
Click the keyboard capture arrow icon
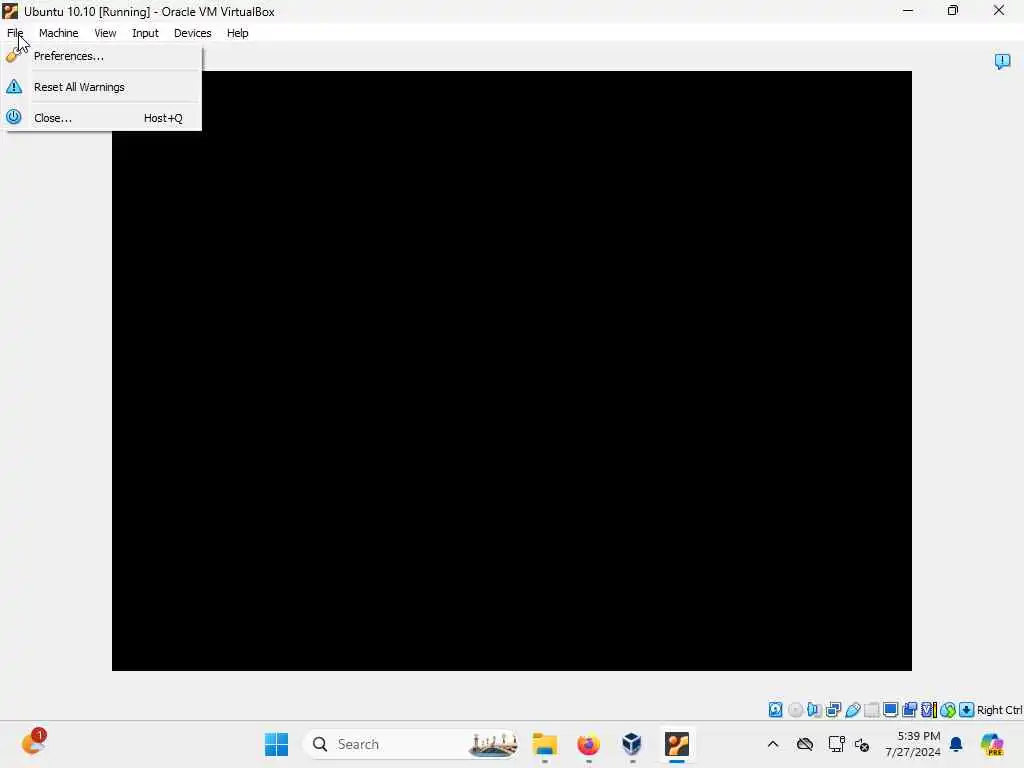(x=967, y=710)
